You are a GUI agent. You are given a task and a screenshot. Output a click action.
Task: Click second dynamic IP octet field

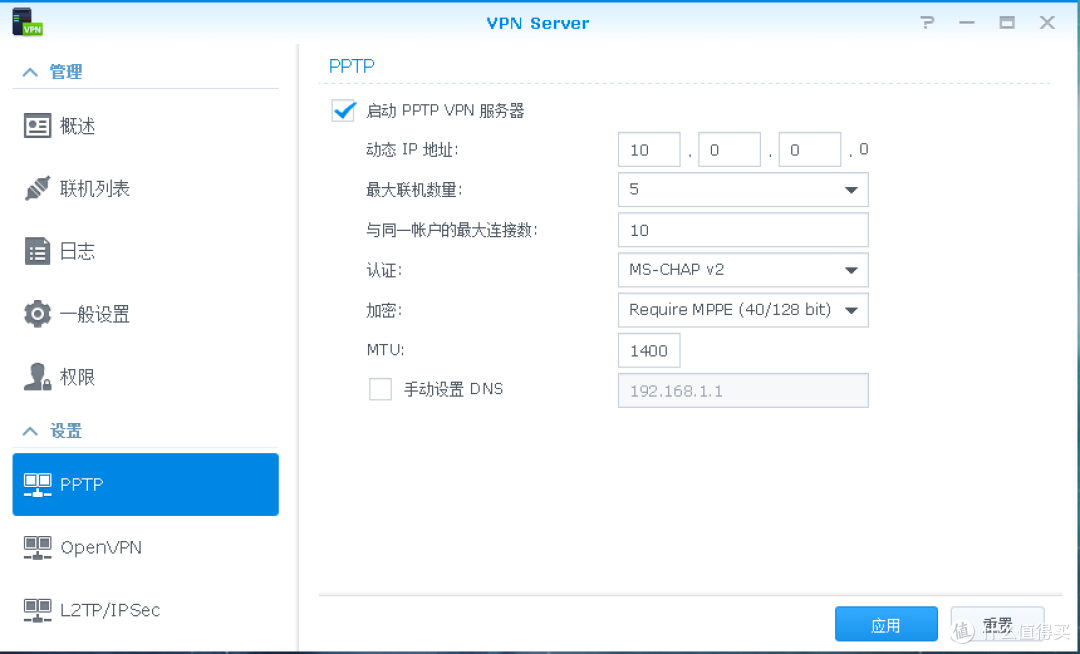point(729,149)
